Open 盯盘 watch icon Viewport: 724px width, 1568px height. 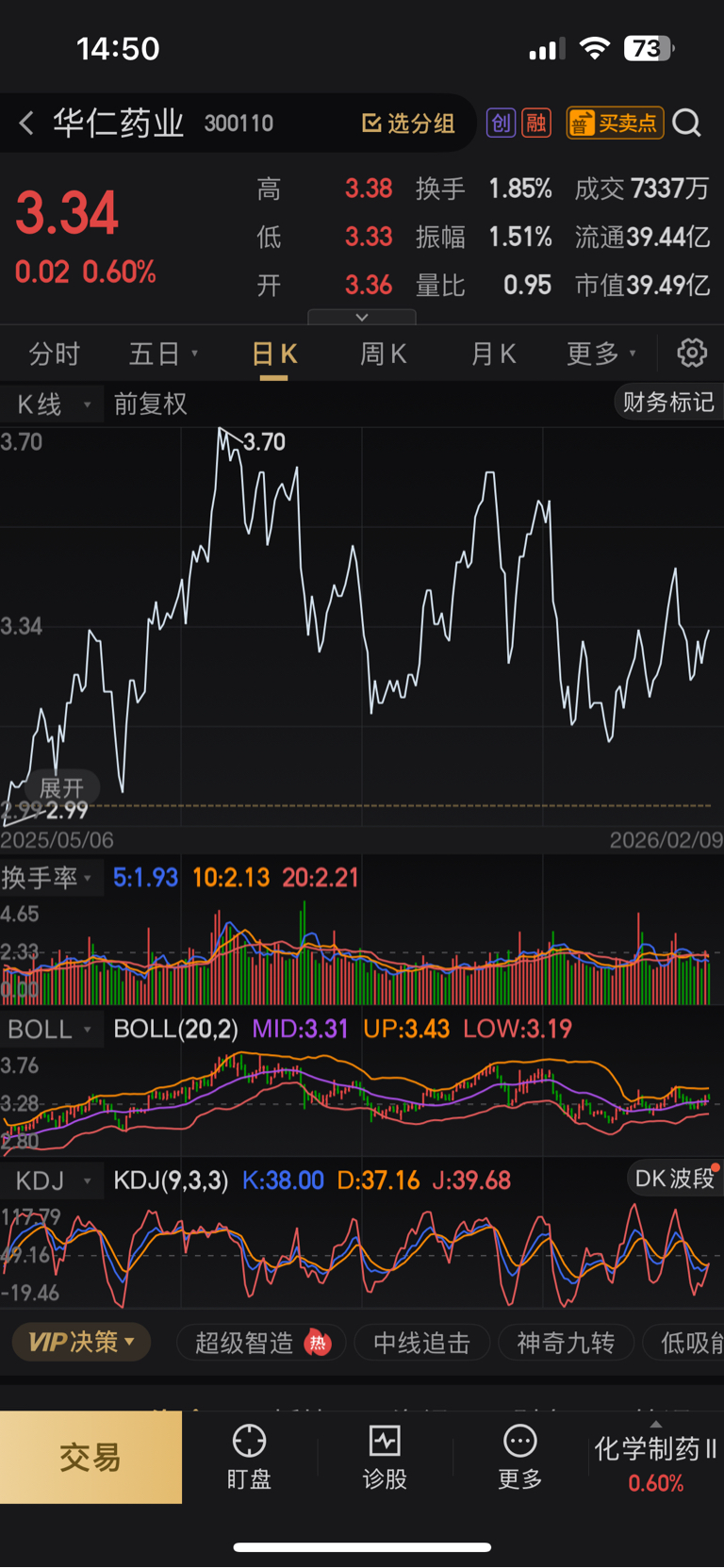(x=249, y=1458)
